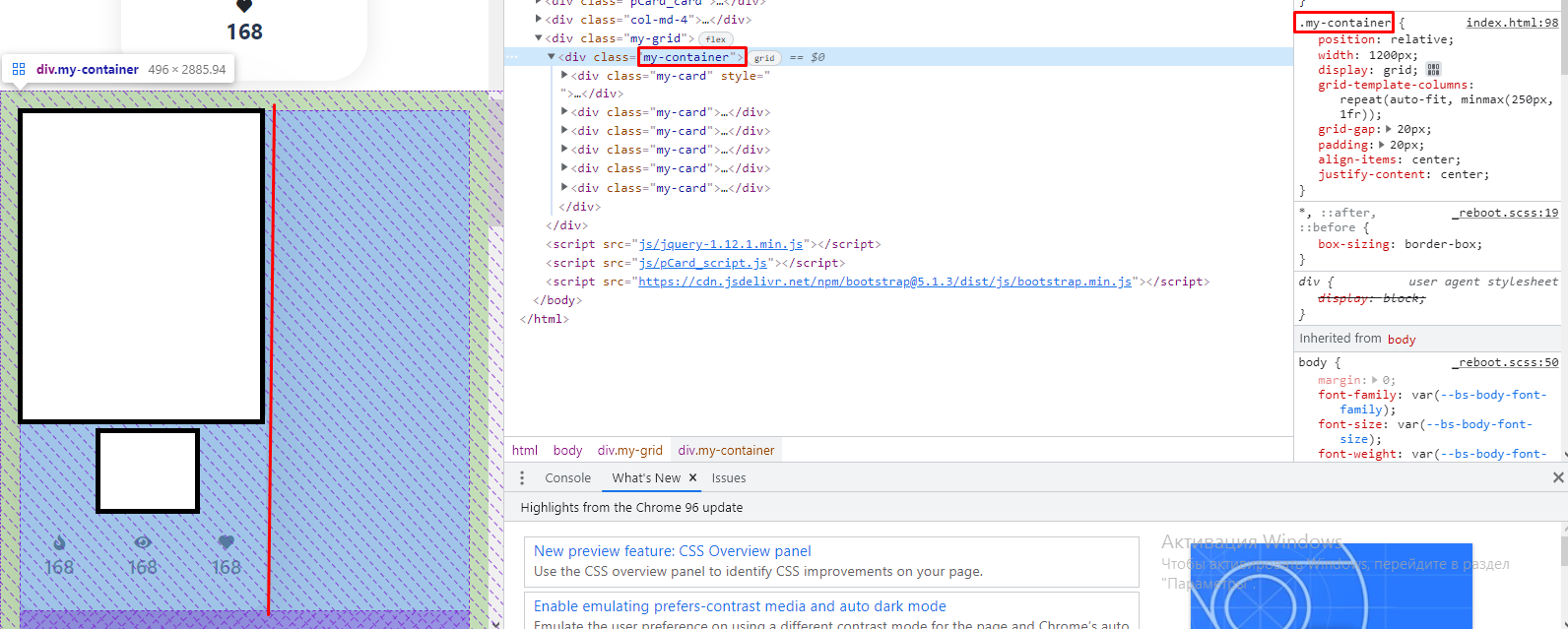Select html in the breadcrumb bar
Screen dimensions: 1568x629
click(525, 450)
